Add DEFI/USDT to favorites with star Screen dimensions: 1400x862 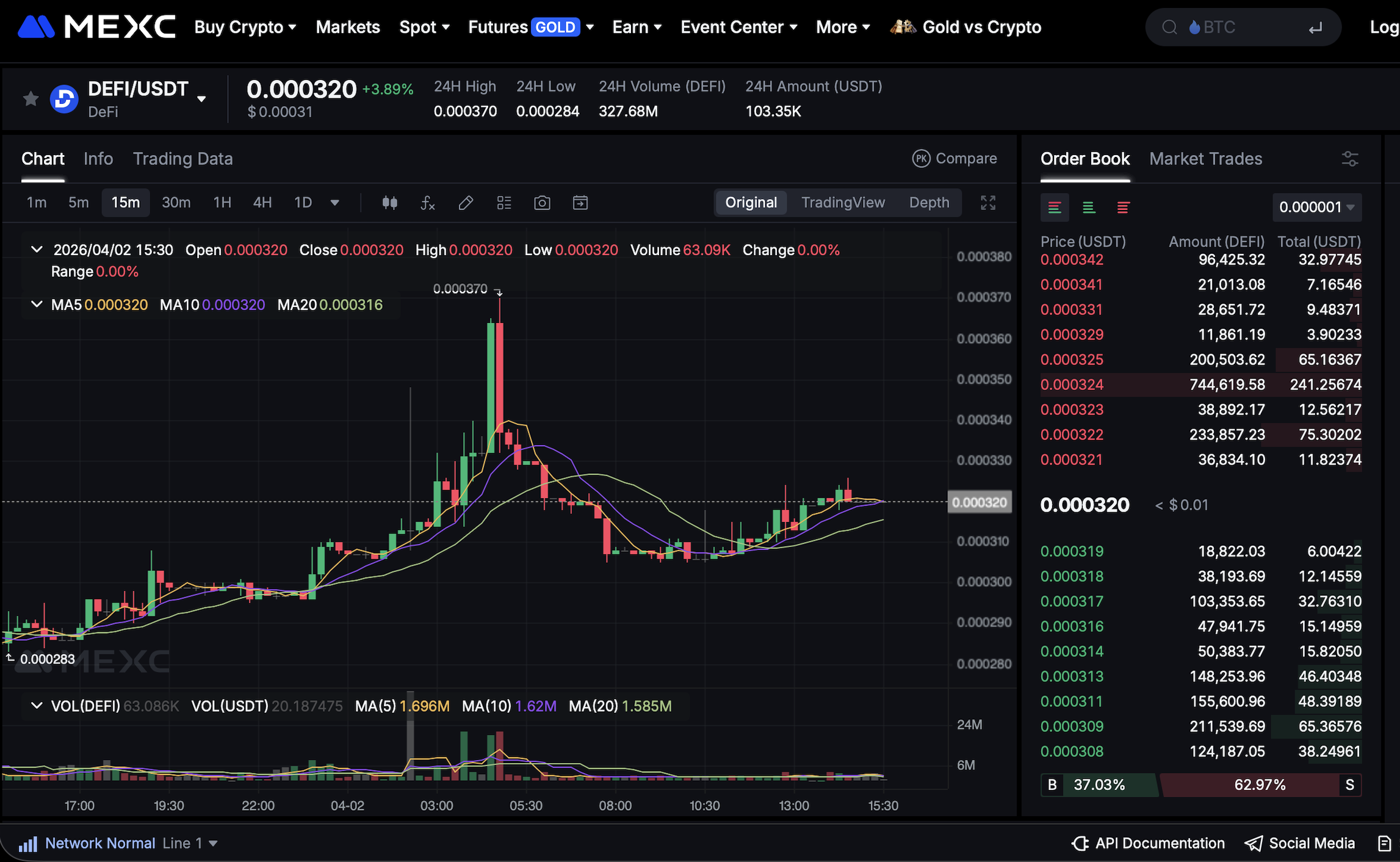point(31,98)
